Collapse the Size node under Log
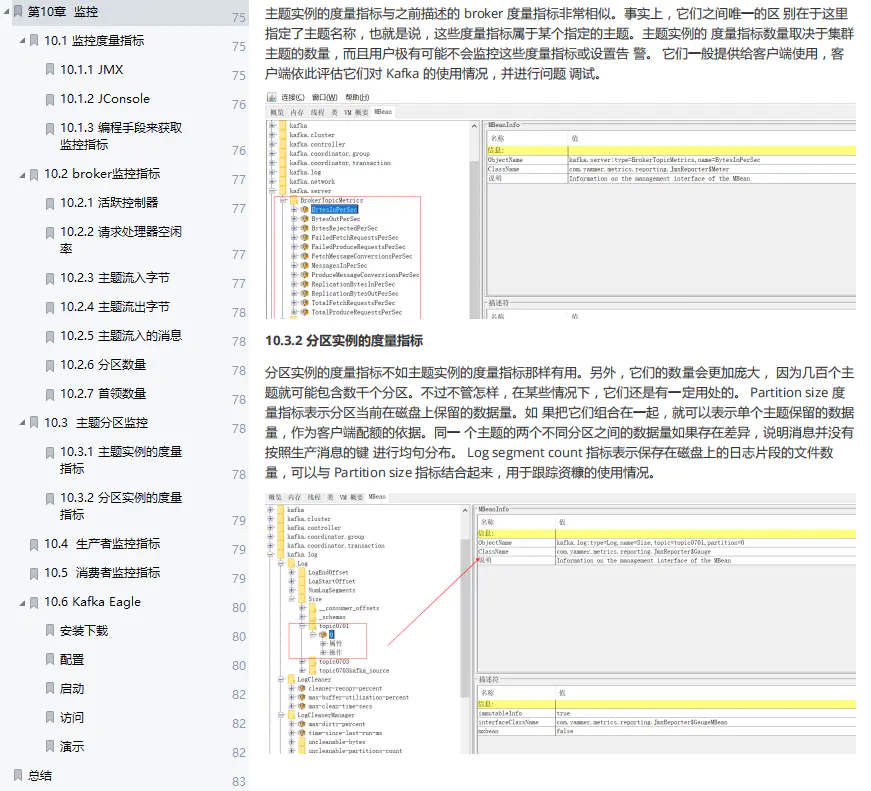Viewport: 871px width, 791px height. point(291,599)
